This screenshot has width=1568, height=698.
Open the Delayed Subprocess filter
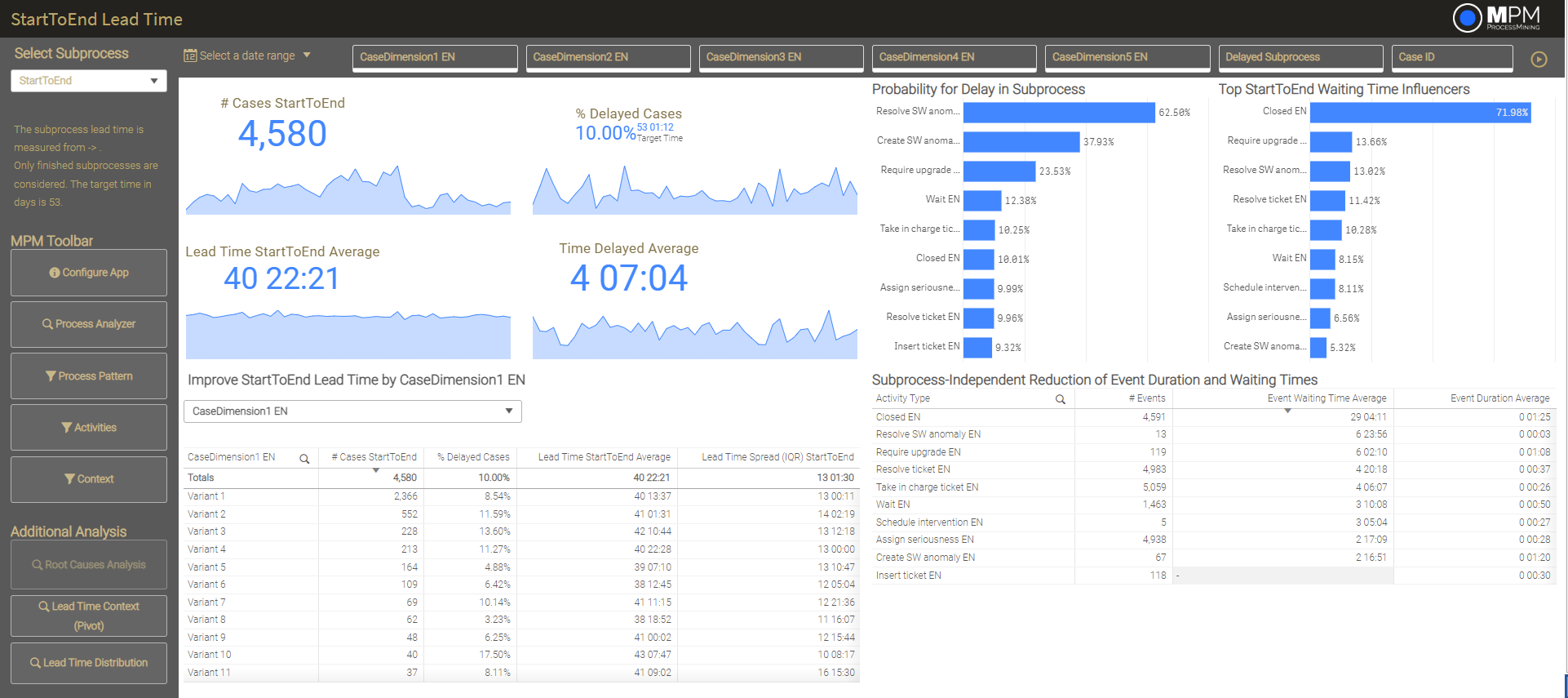click(x=1300, y=57)
